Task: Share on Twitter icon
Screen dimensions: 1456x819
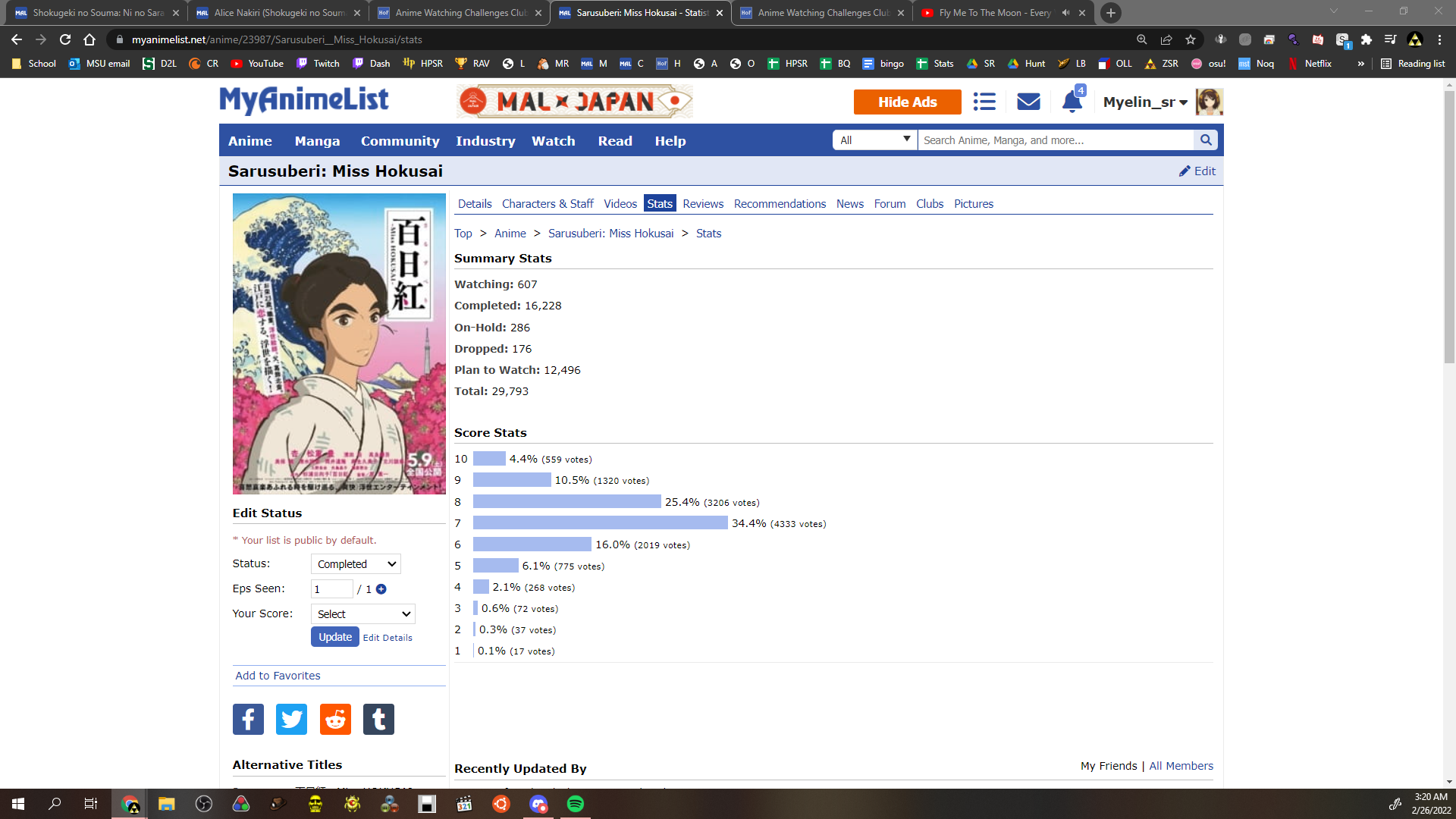Action: tap(291, 719)
